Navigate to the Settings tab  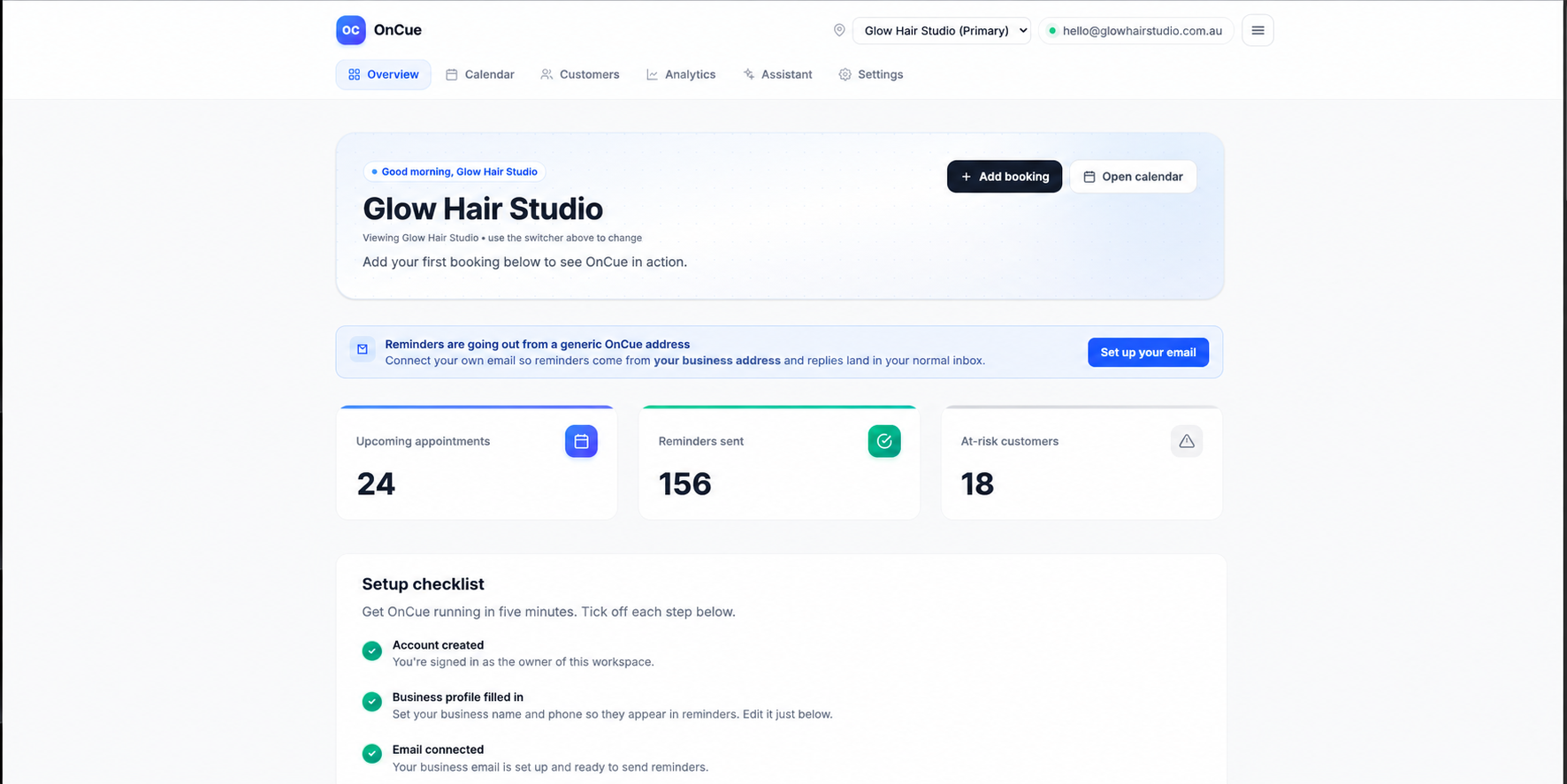[x=871, y=74]
